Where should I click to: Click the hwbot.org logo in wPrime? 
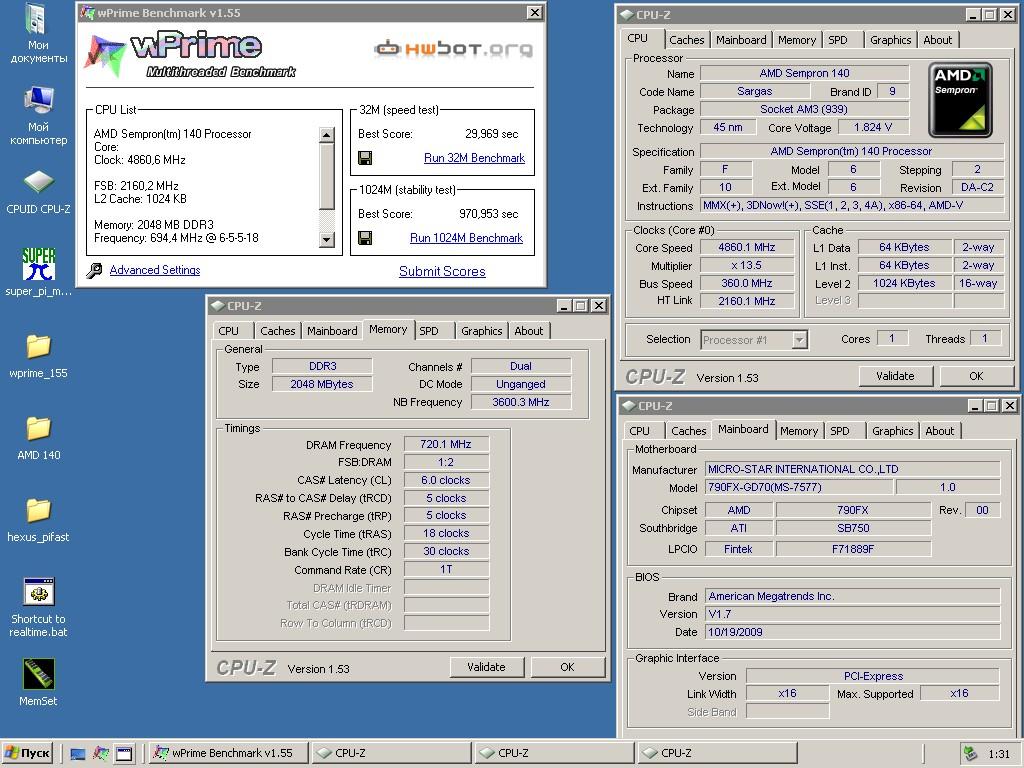[453, 49]
